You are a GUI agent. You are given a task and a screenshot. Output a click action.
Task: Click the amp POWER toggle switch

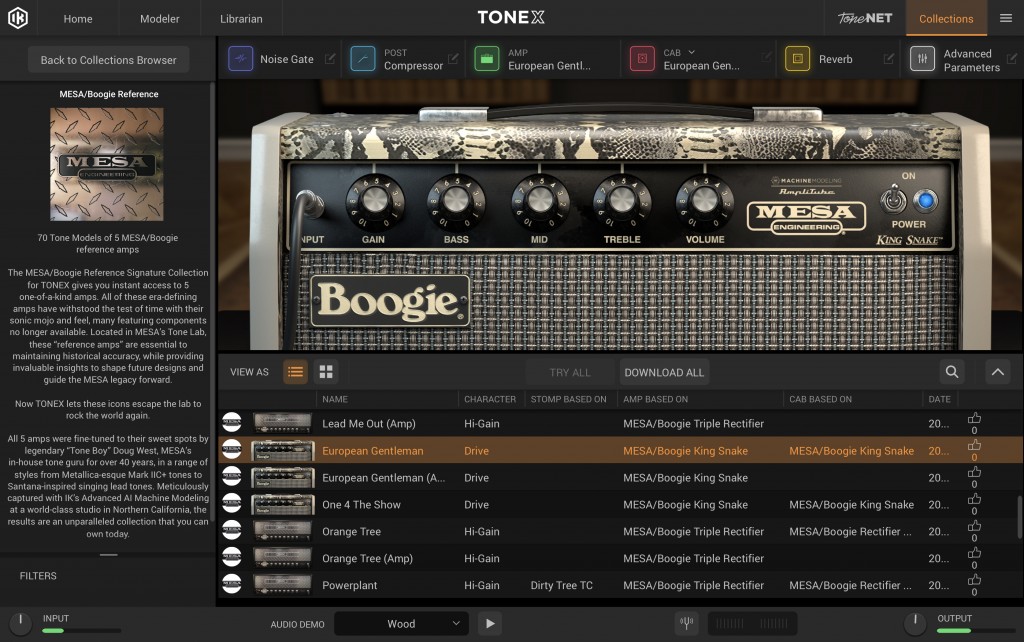tap(893, 199)
